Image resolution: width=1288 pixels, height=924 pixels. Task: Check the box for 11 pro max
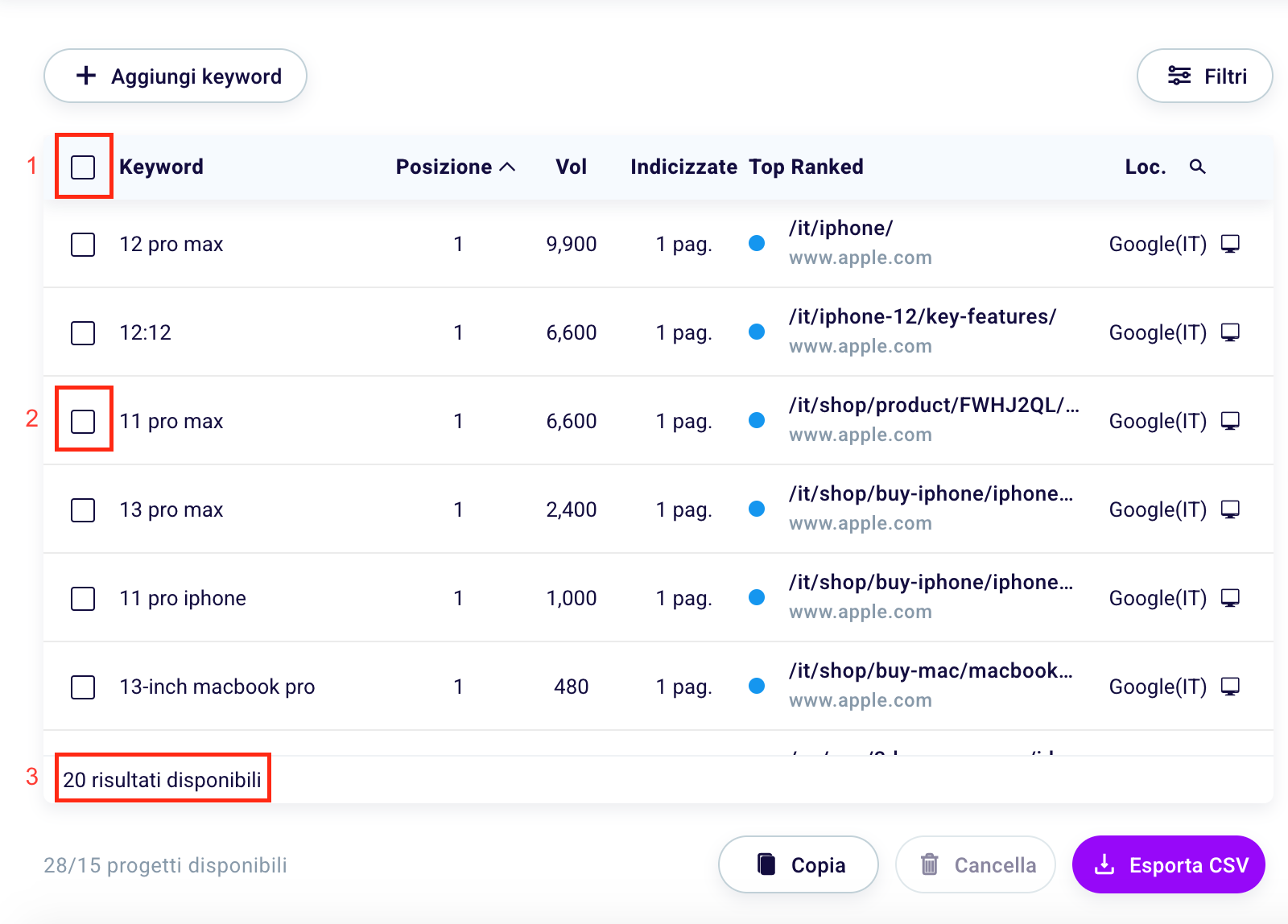pos(83,421)
